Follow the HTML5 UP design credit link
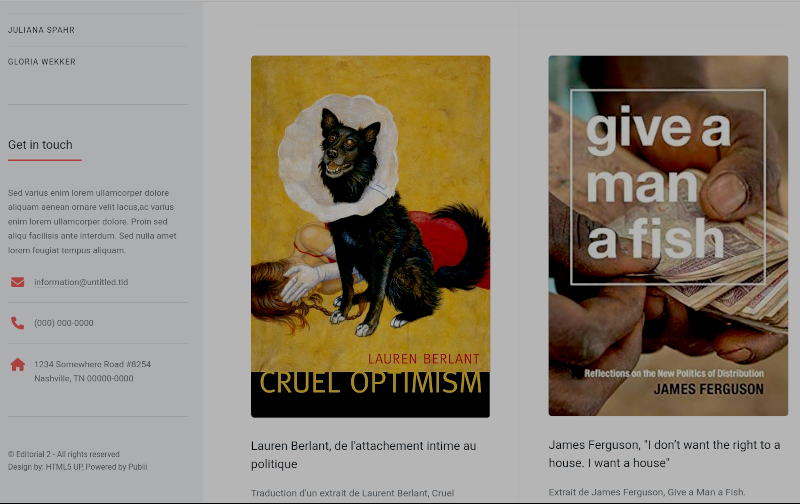 [x=64, y=467]
